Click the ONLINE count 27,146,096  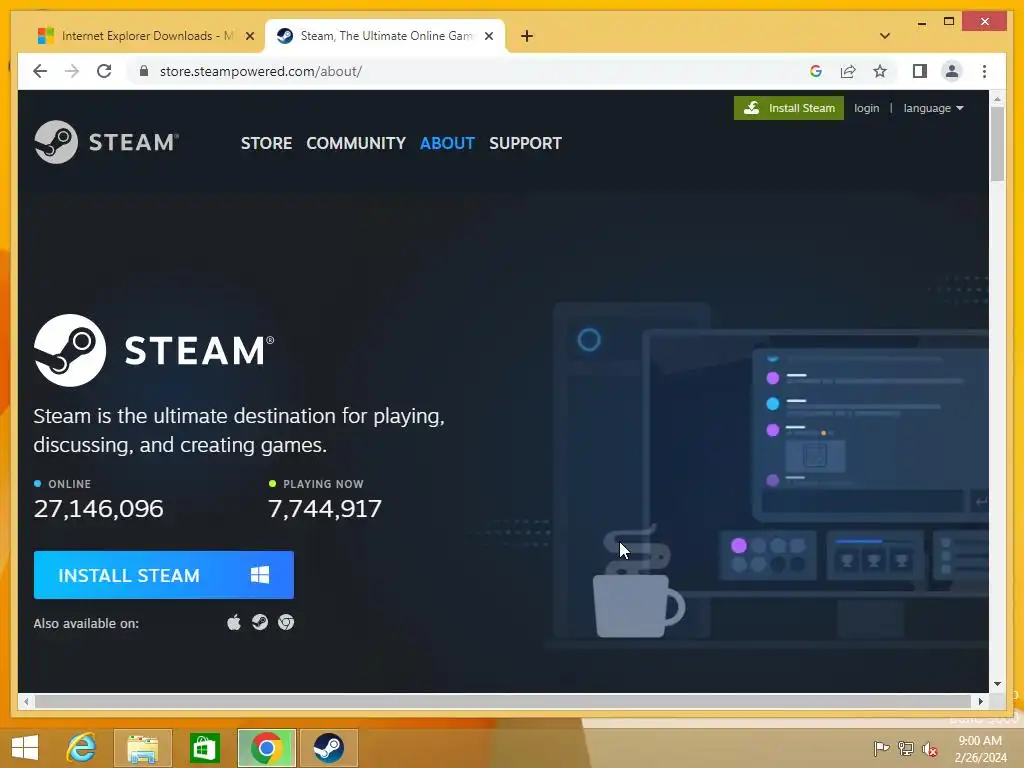[x=99, y=509]
